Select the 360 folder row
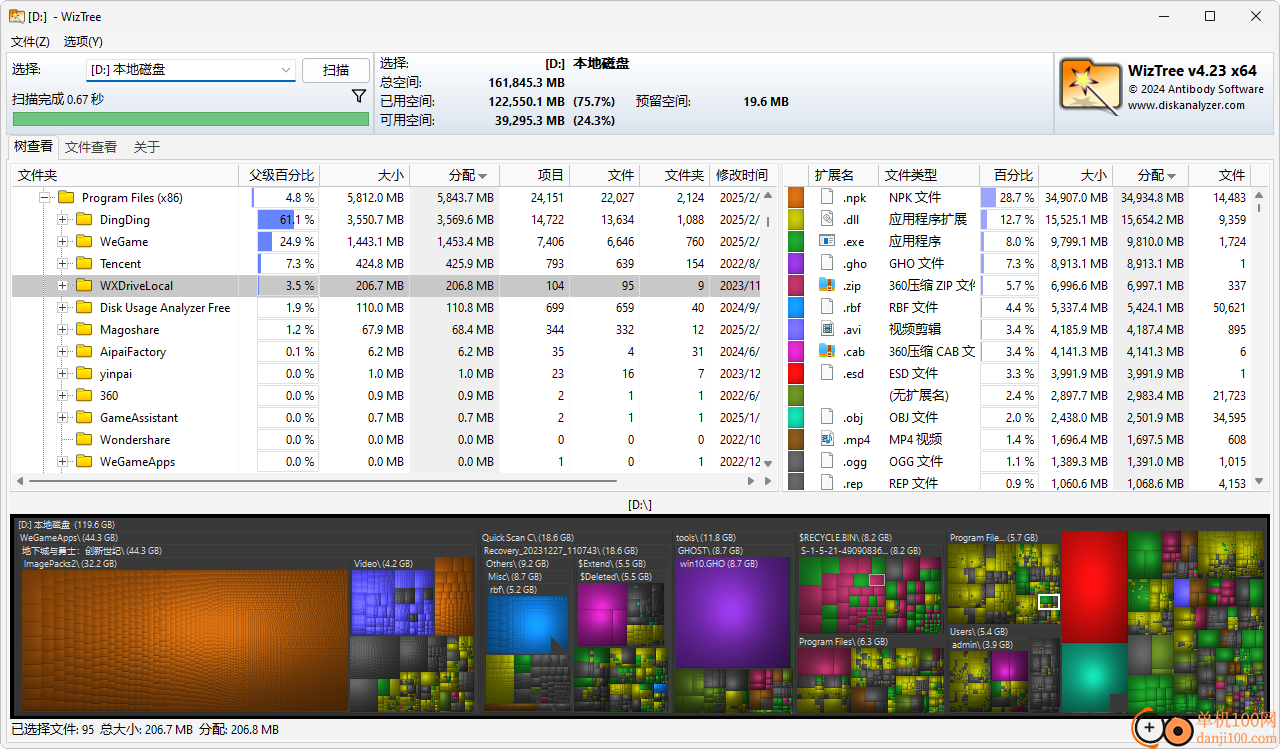Screen dimensions: 1280x749 coord(386,396)
